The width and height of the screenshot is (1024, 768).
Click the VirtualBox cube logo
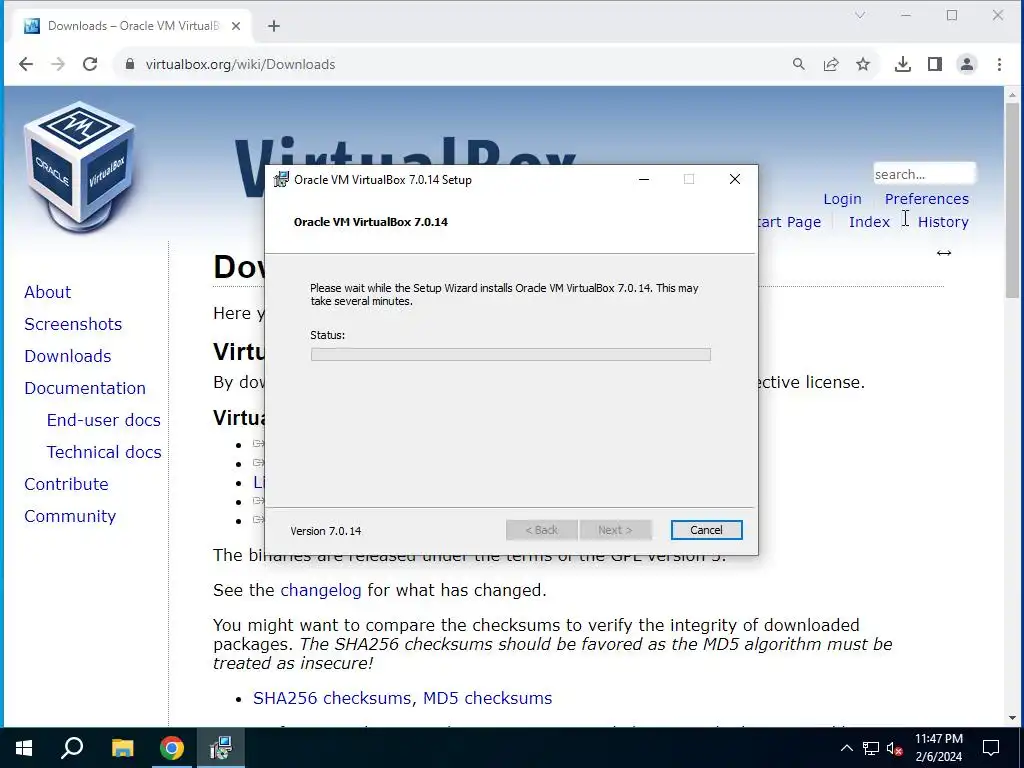coord(80,167)
